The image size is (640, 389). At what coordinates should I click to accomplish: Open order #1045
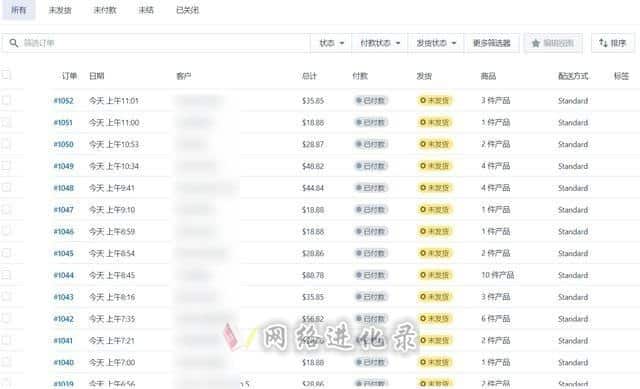[x=64, y=253]
